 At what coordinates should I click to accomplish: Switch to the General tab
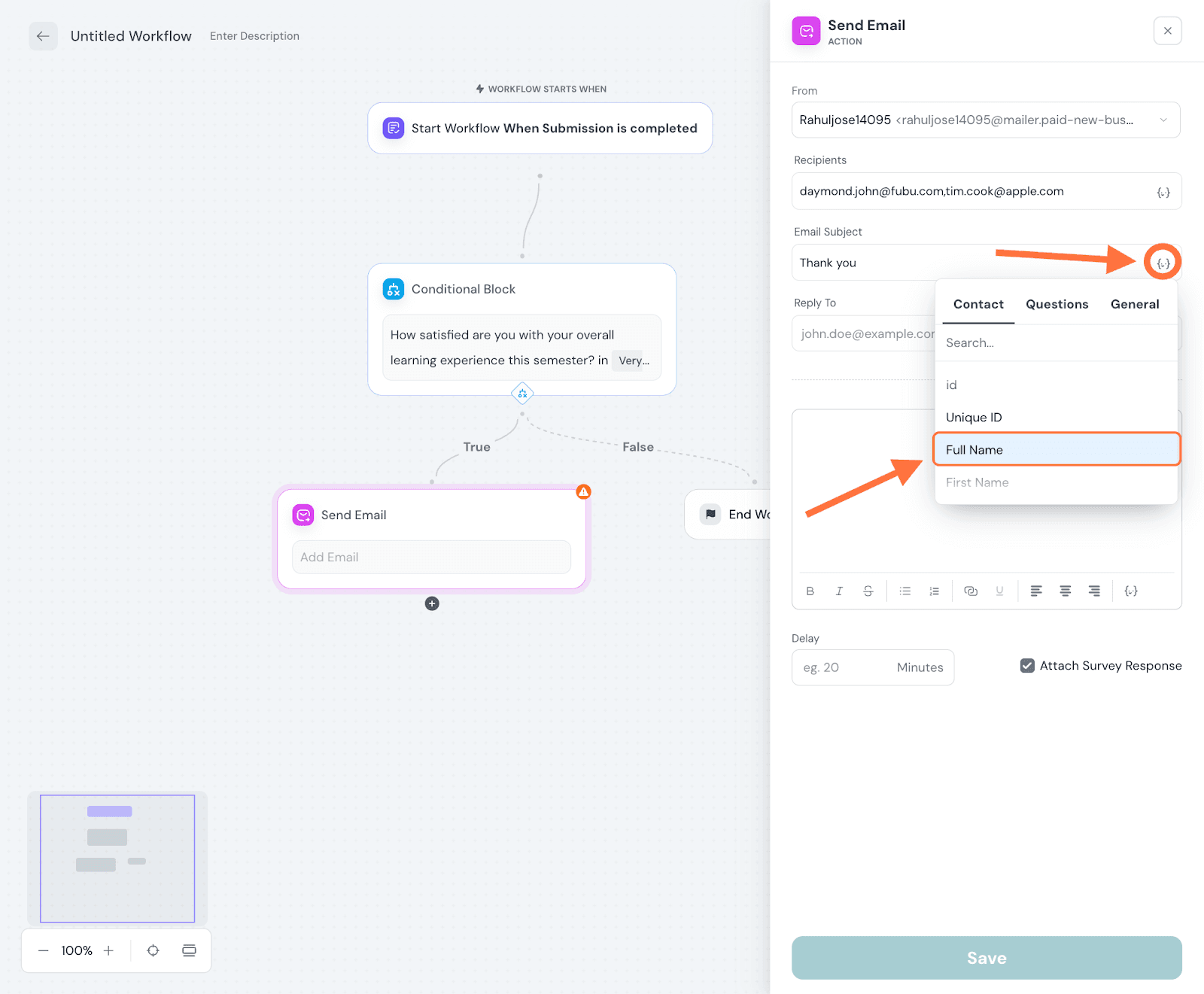1134,304
